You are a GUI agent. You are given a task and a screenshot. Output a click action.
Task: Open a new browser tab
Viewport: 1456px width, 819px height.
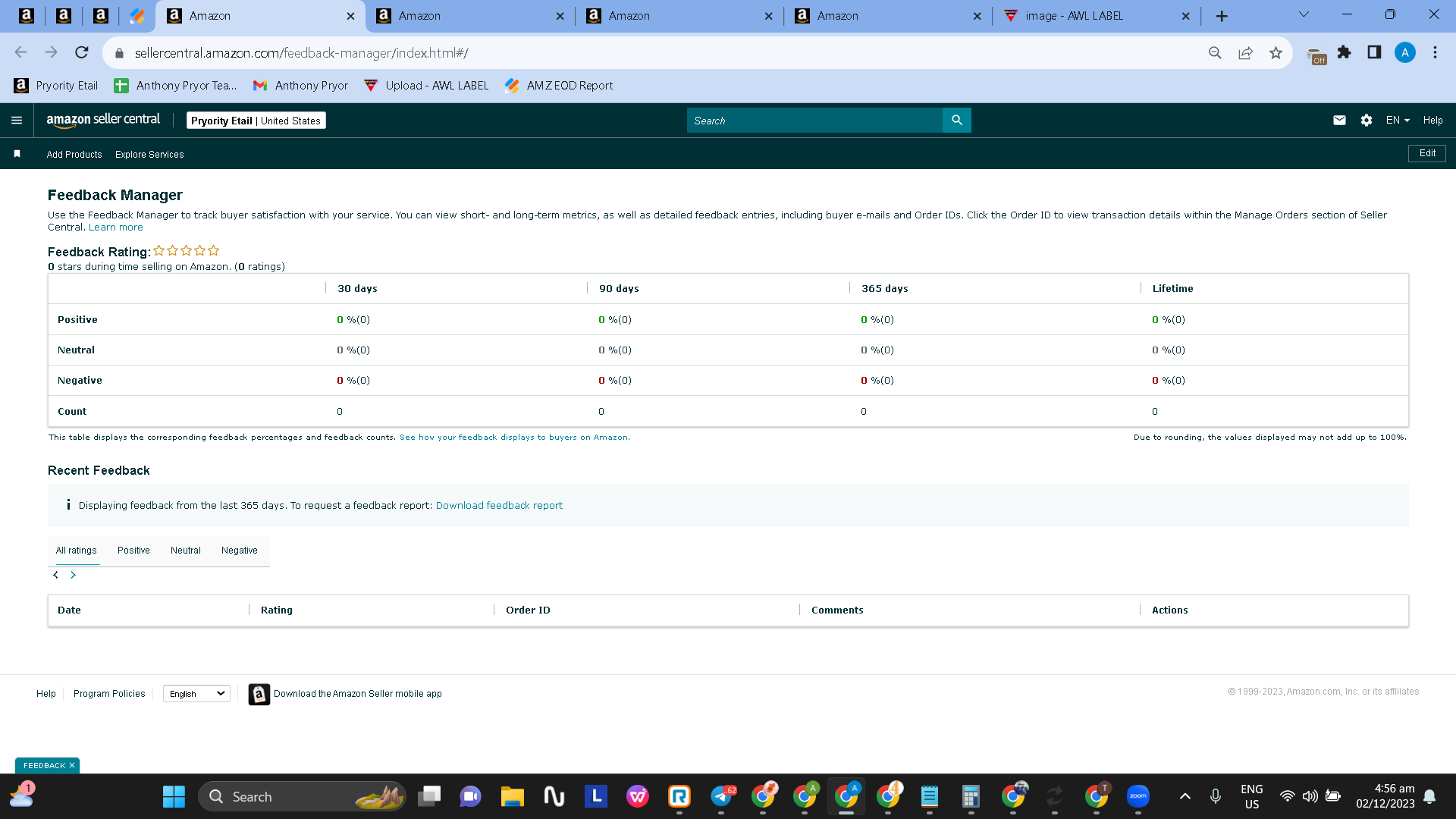(1222, 16)
